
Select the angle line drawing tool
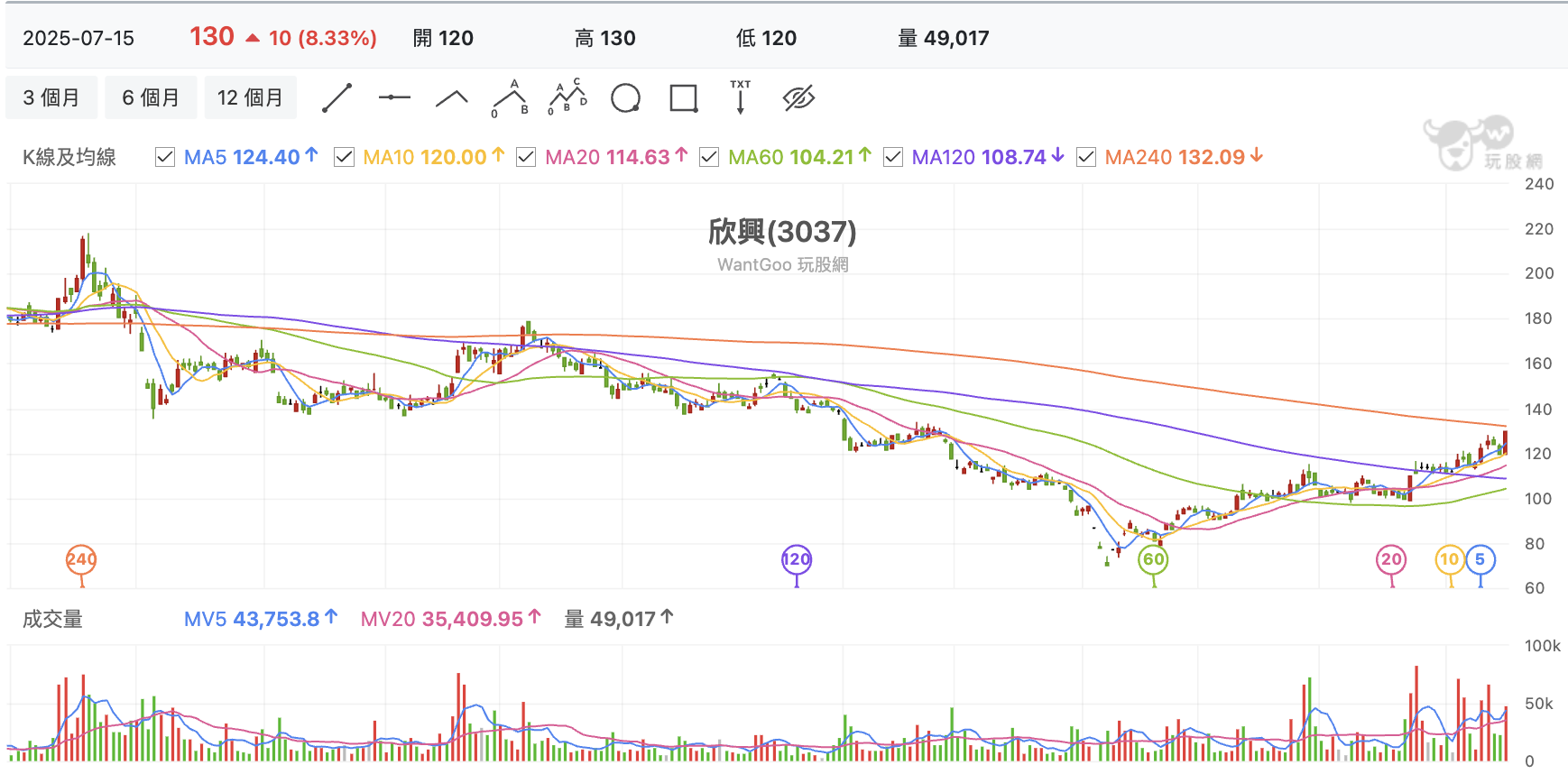452,98
